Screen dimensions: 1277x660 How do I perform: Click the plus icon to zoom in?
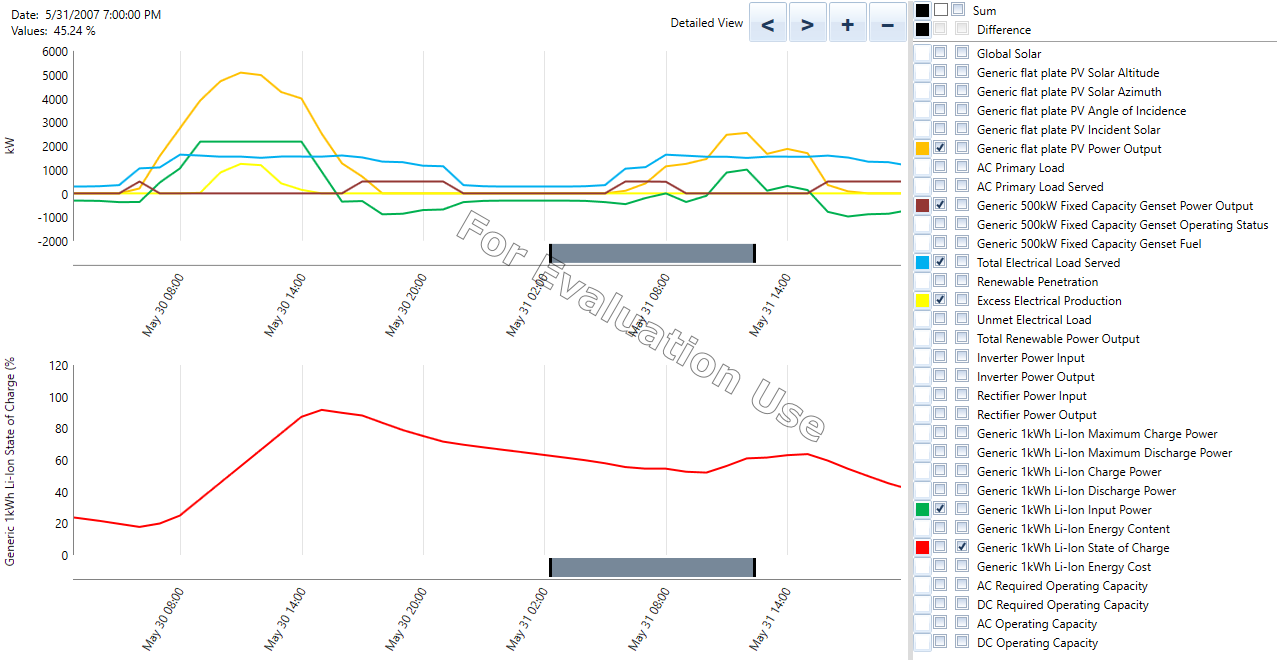click(847, 22)
